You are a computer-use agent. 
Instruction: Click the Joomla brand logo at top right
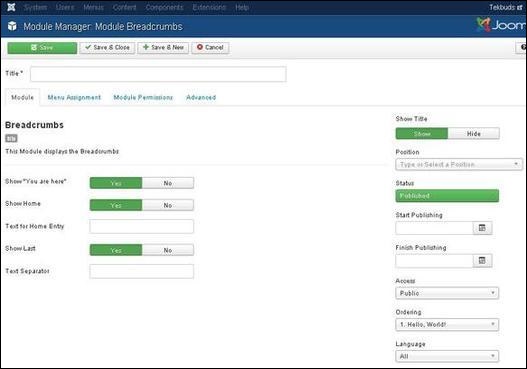pyautogui.click(x=501, y=25)
